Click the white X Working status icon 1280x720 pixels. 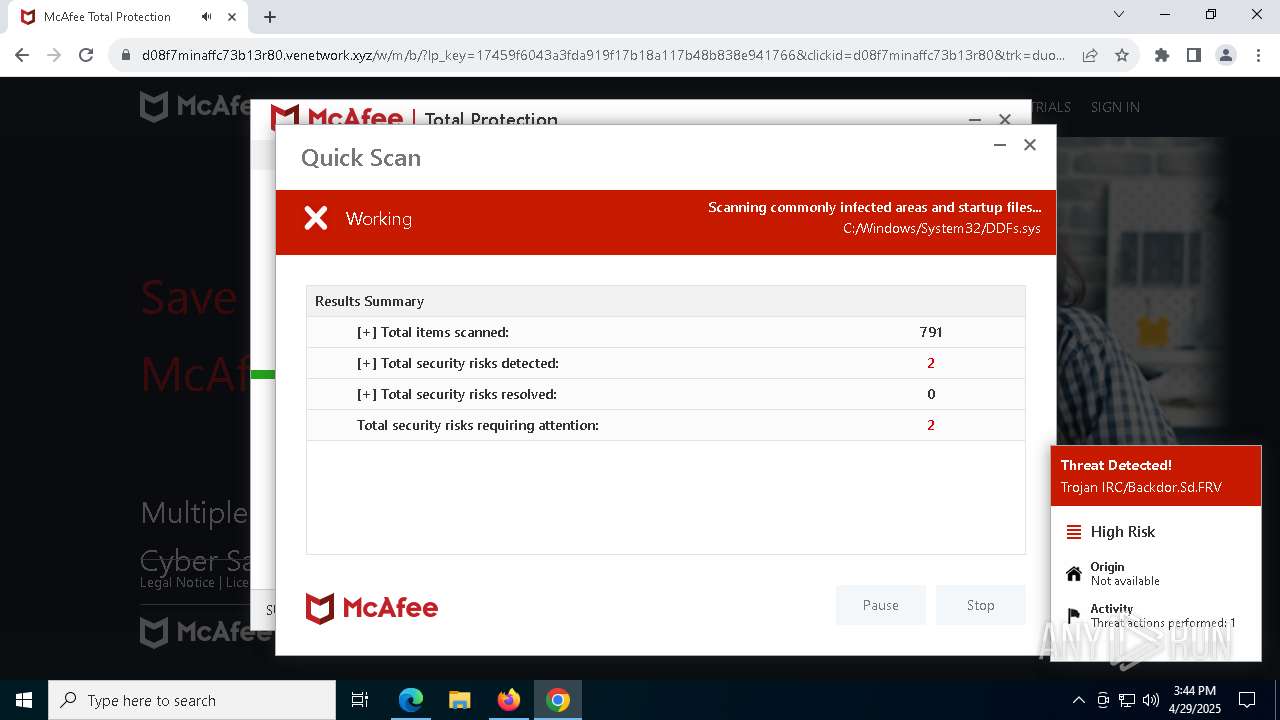pyautogui.click(x=316, y=218)
